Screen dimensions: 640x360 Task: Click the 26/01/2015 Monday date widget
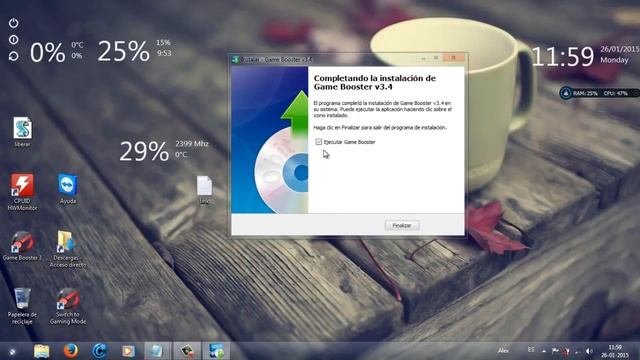(x=619, y=54)
